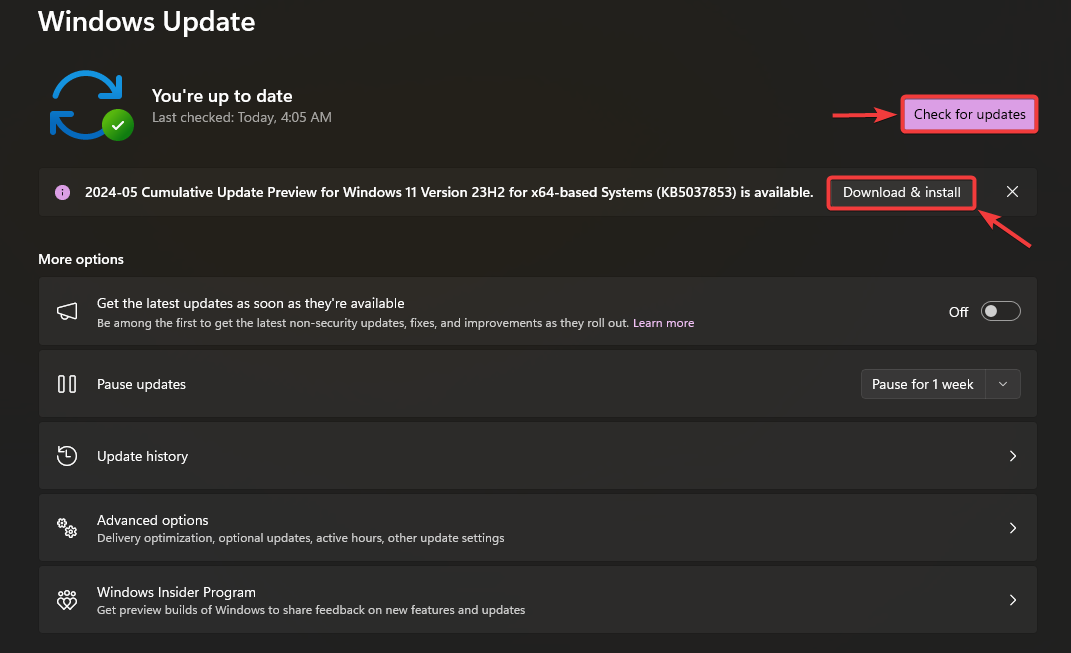This screenshot has width=1071, height=653.
Task: Click the blue sync status icon
Action: click(86, 103)
